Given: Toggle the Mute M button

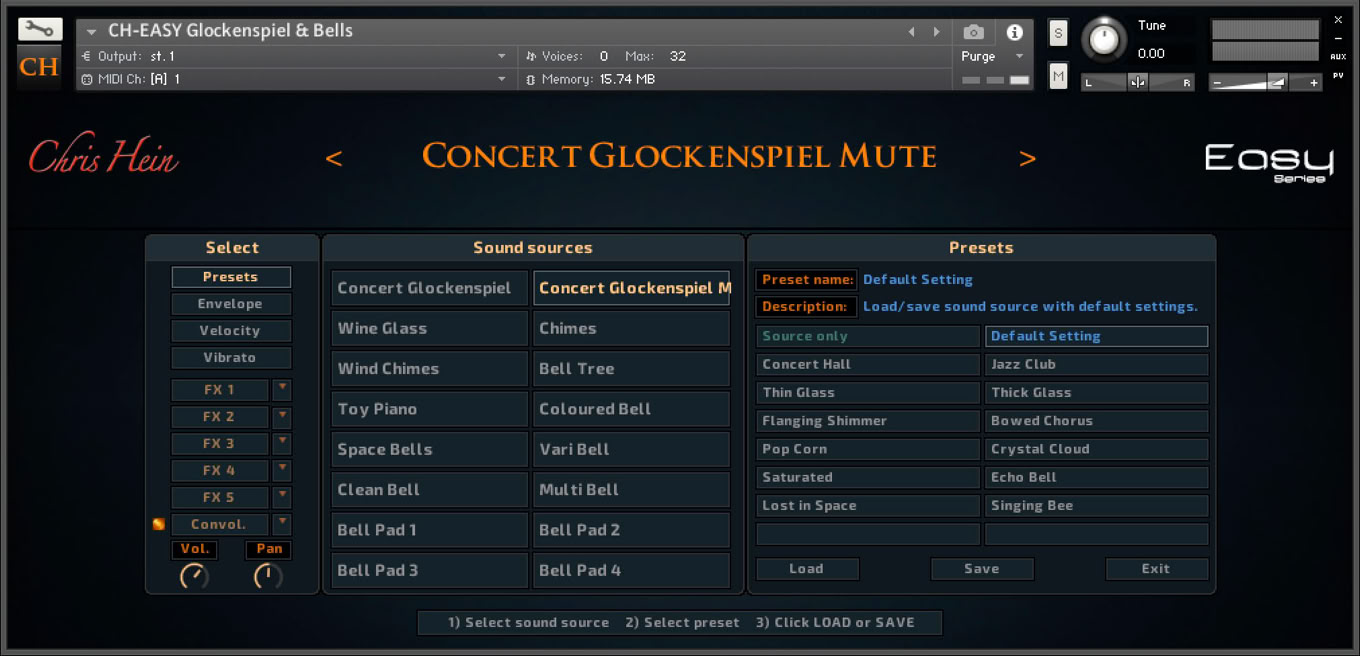Looking at the screenshot, I should coord(1058,75).
